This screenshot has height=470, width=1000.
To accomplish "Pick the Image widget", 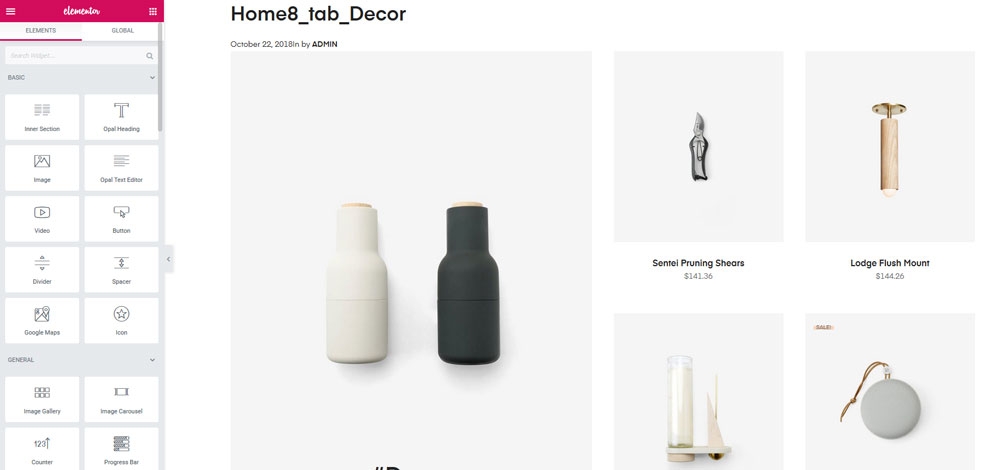I will pos(42,168).
